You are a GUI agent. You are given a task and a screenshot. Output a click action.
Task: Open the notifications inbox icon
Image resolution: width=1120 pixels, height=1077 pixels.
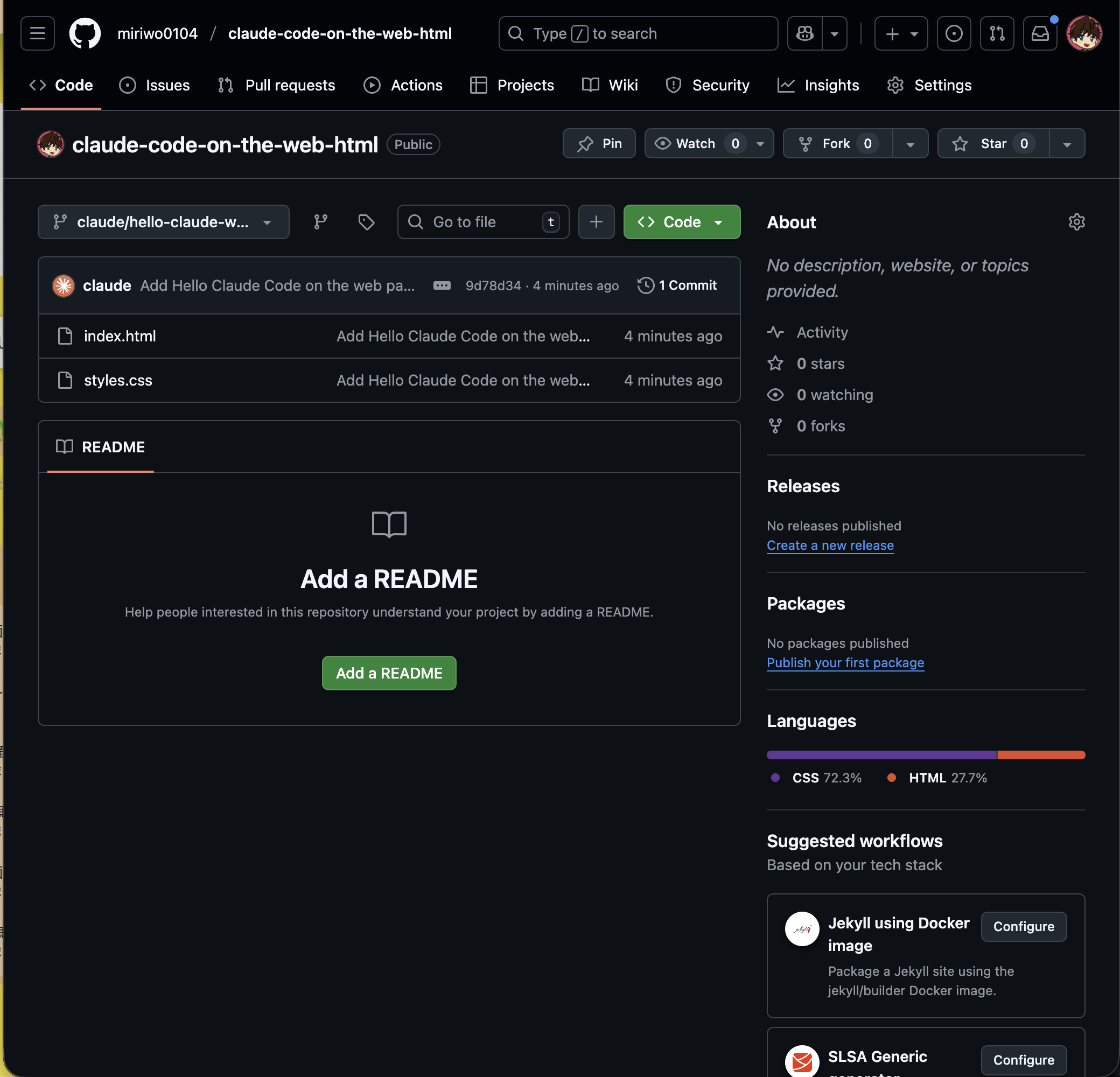coord(1039,33)
